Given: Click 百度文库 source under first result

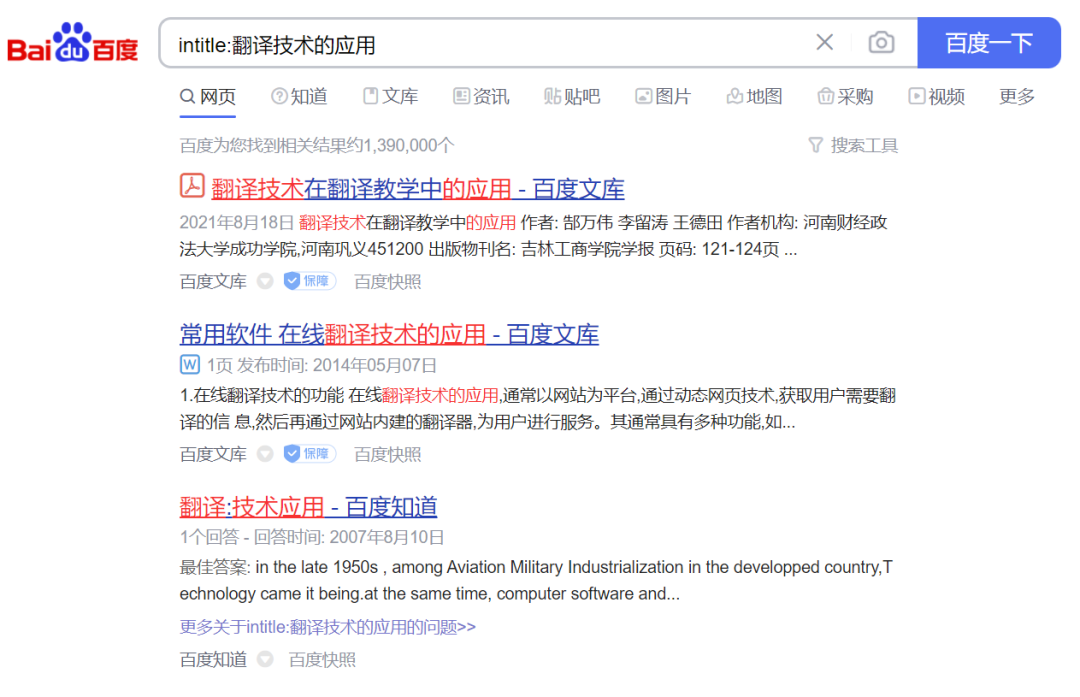Looking at the screenshot, I should [x=214, y=282].
